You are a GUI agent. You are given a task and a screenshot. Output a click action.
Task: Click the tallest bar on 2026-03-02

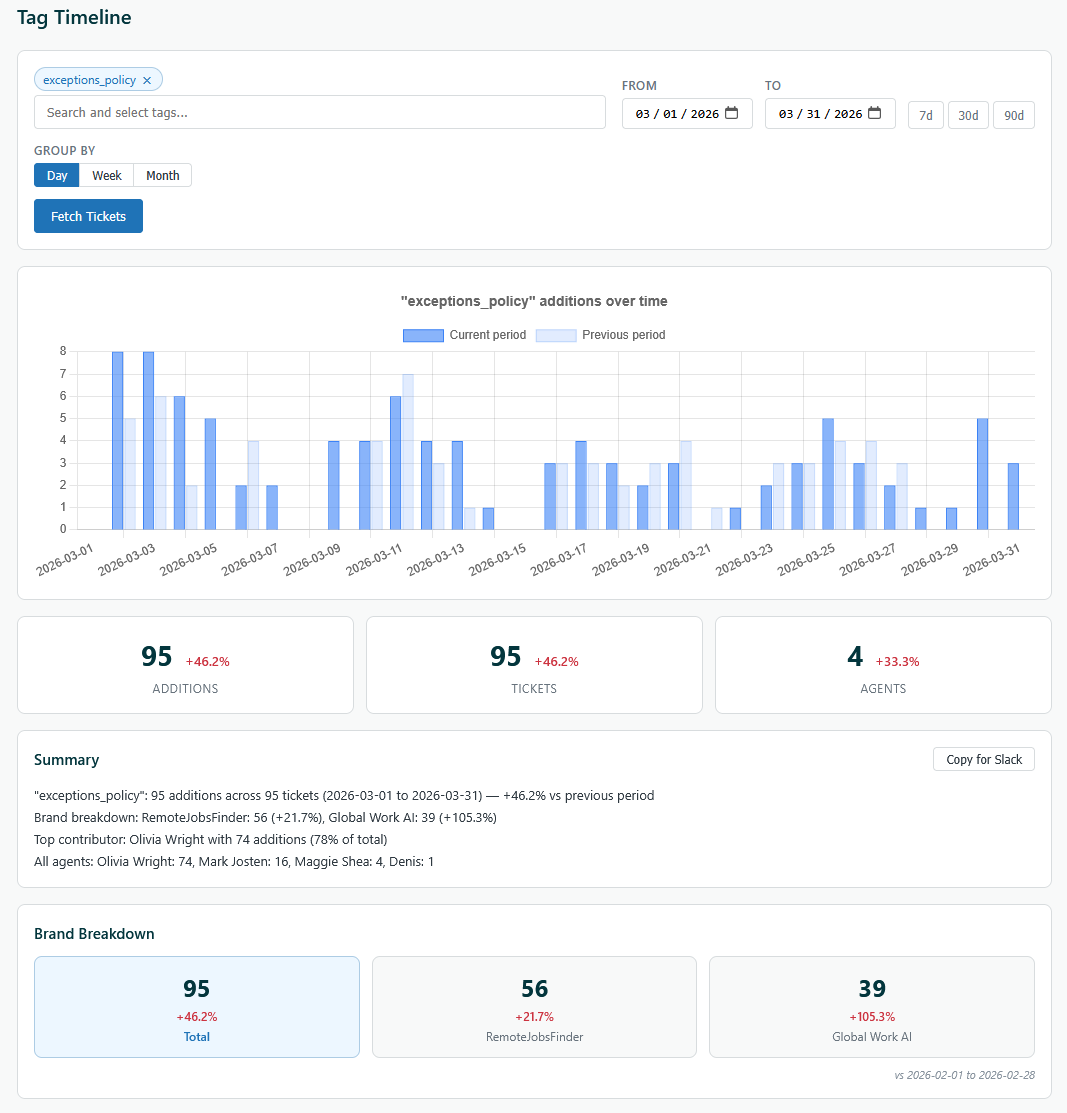click(117, 440)
